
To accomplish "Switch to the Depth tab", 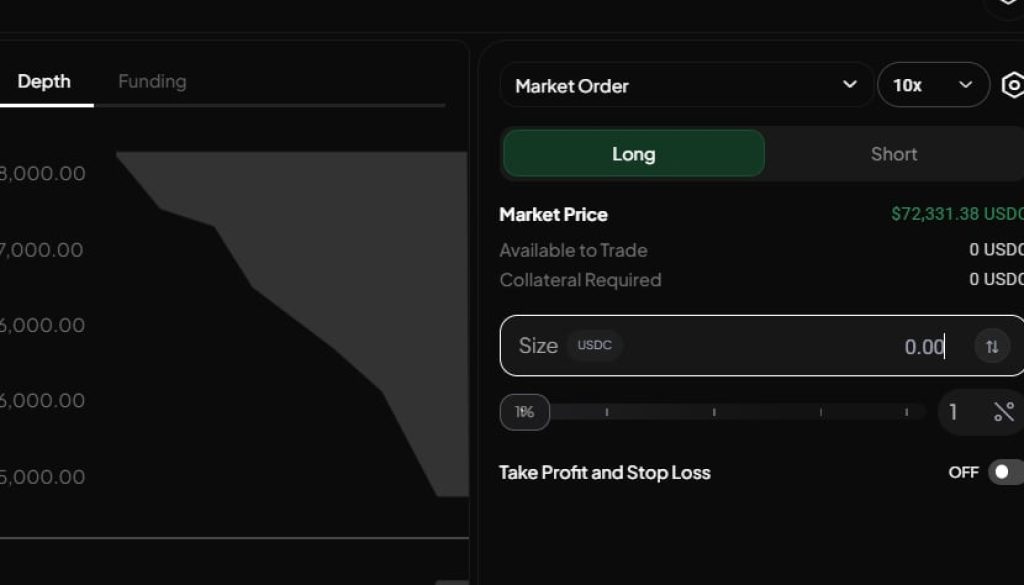I will pos(44,82).
